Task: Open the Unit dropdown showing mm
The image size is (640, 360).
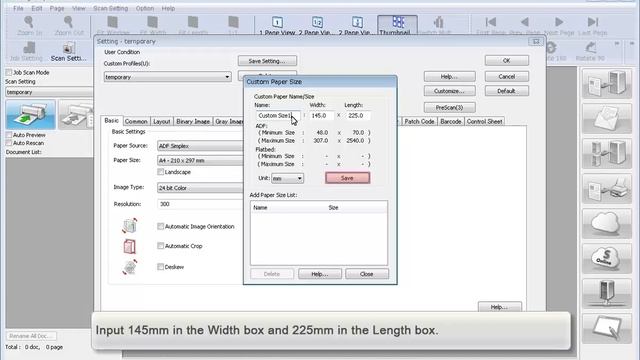Action: pyautogui.click(x=287, y=178)
